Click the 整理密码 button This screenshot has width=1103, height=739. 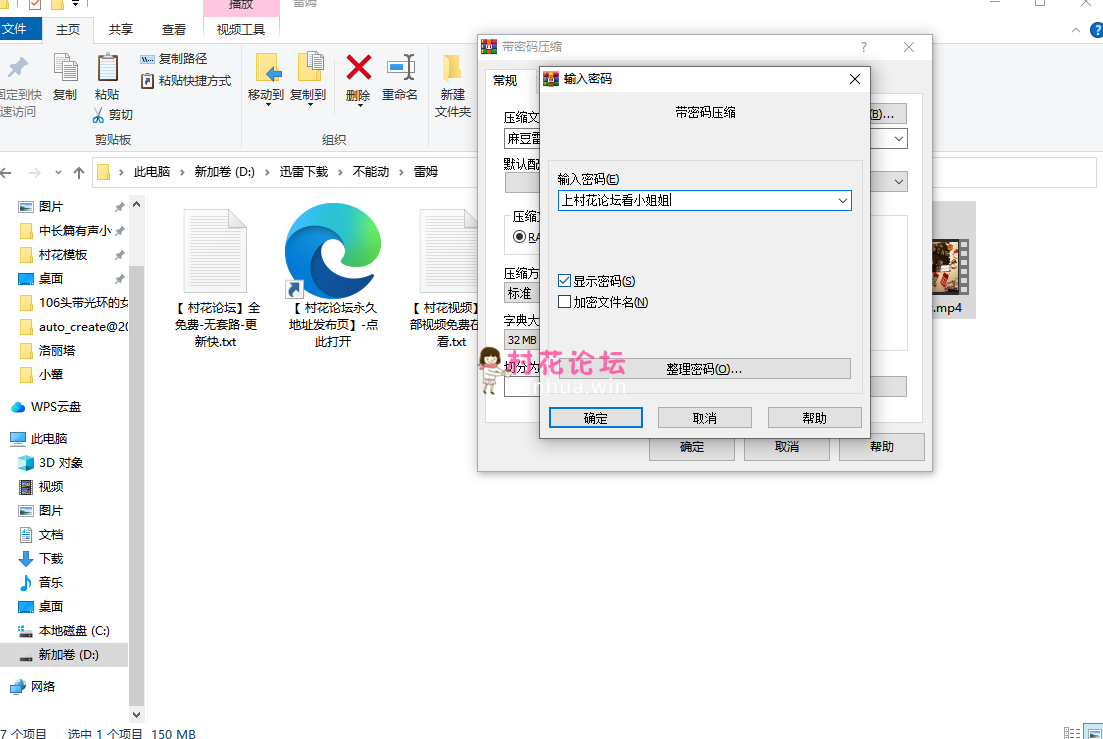(703, 368)
